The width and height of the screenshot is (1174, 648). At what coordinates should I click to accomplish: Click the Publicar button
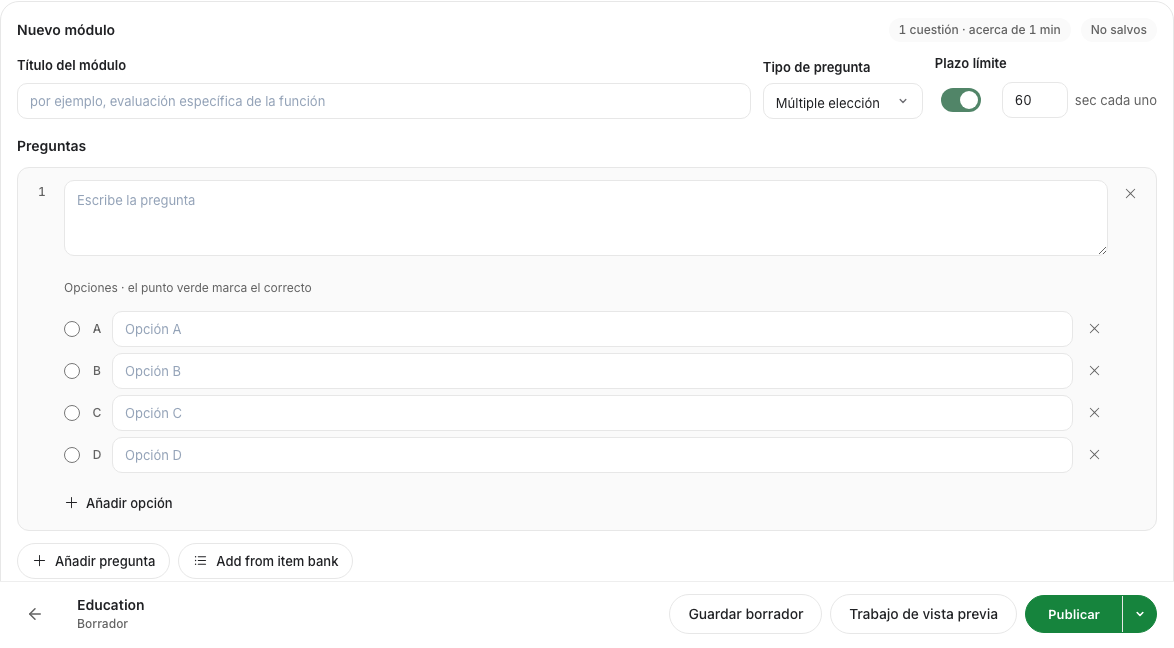pos(1074,614)
